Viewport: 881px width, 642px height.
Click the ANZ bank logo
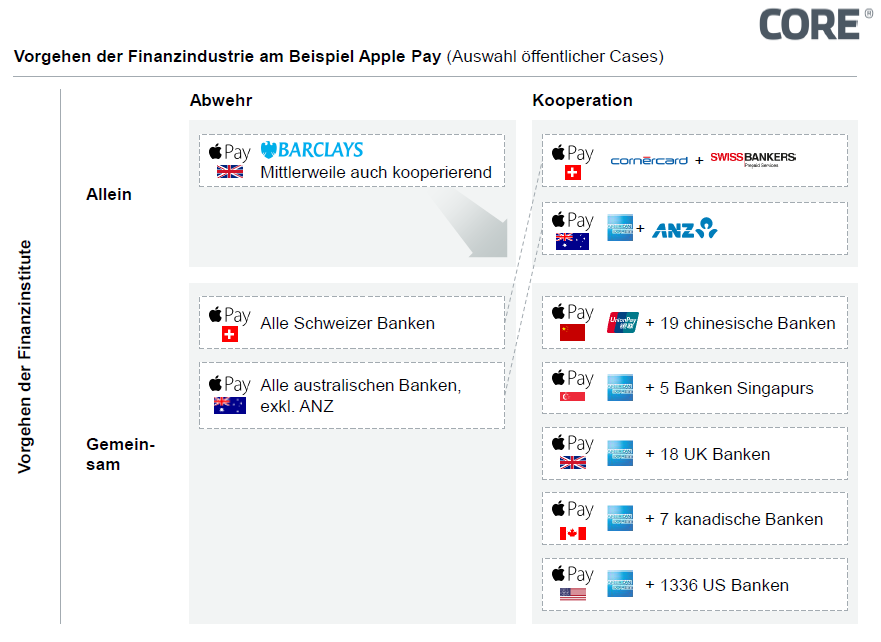pyautogui.click(x=685, y=229)
